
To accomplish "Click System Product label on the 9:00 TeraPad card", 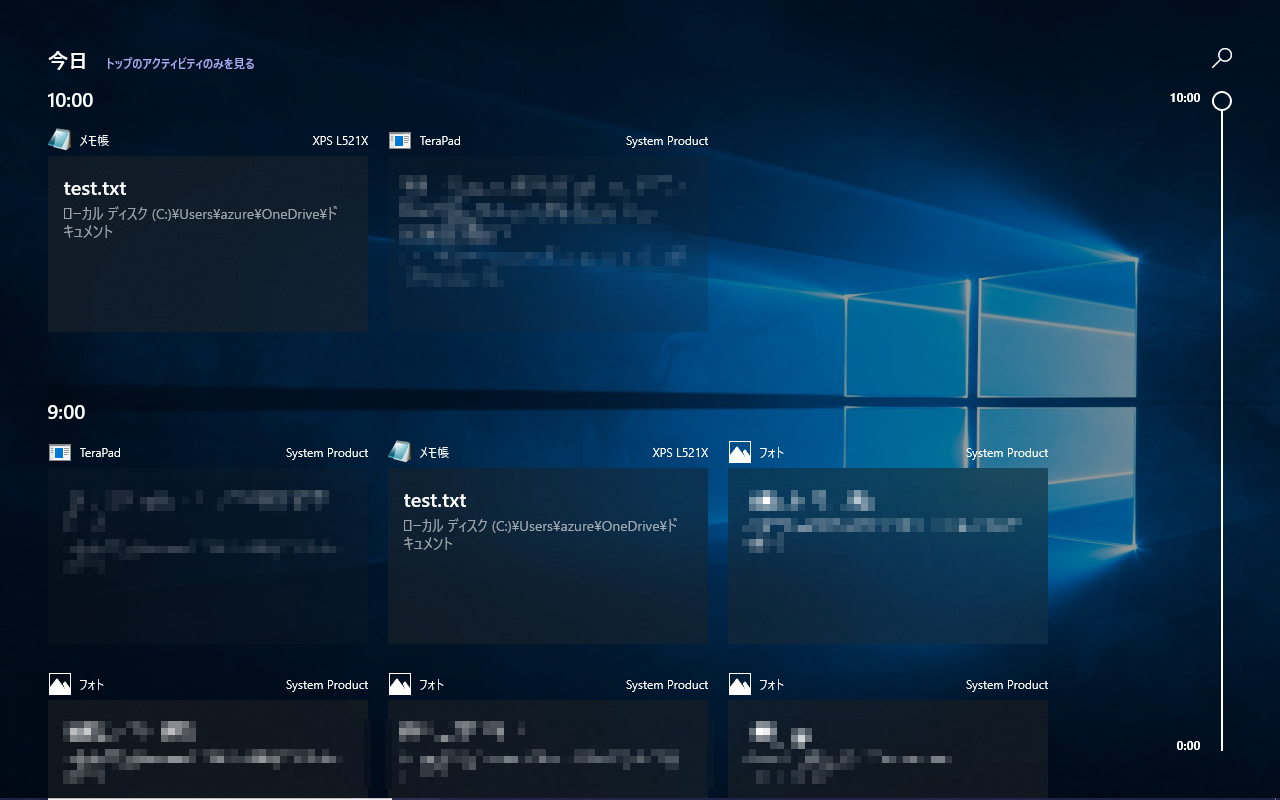I will (327, 453).
